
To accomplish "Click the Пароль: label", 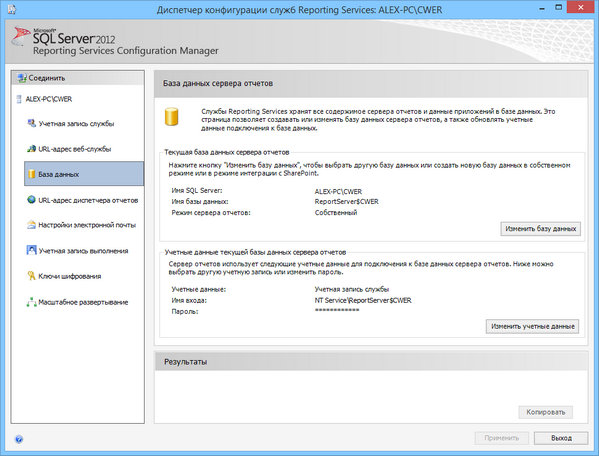I will pyautogui.click(x=185, y=311).
